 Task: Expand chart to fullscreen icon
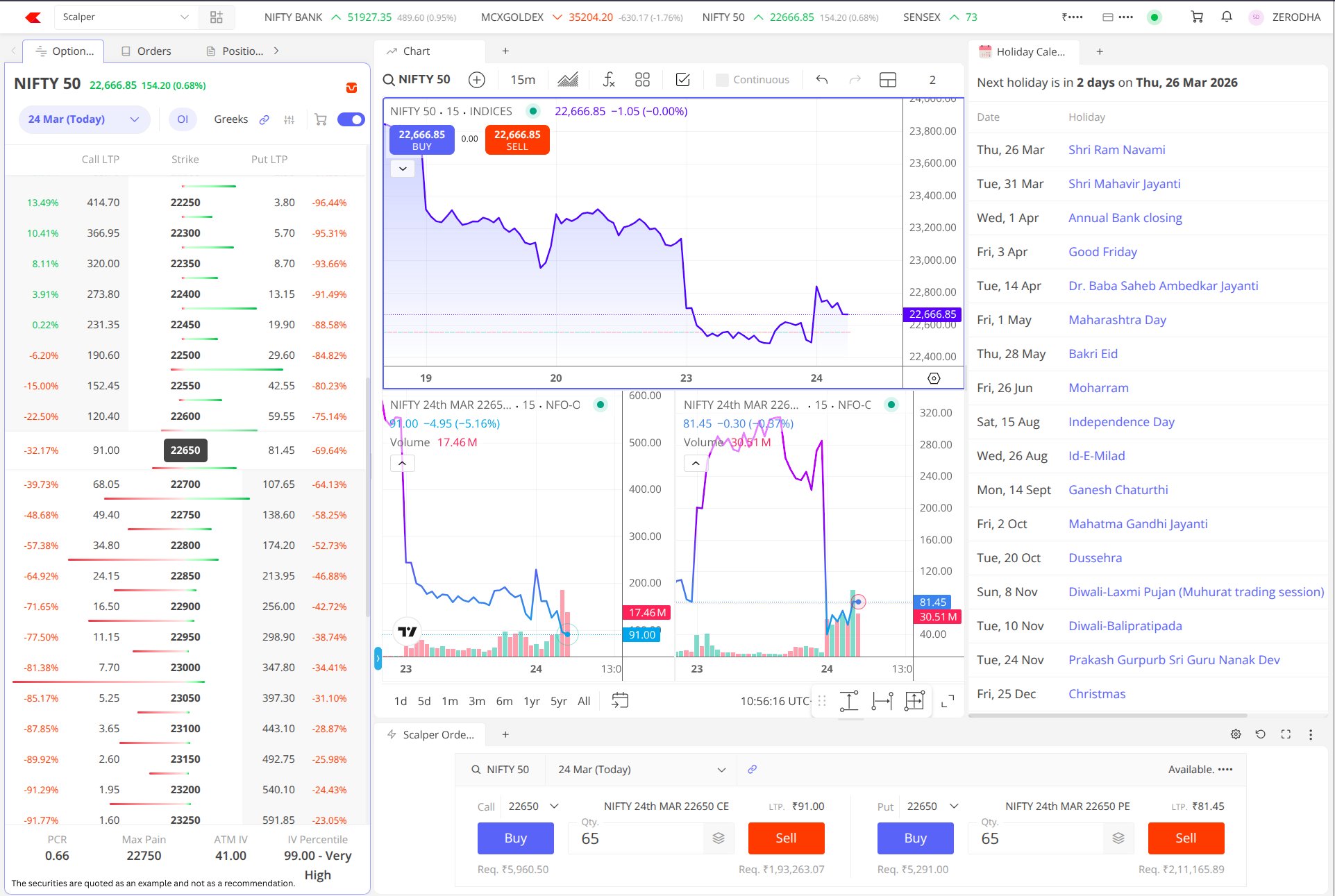[x=947, y=702]
